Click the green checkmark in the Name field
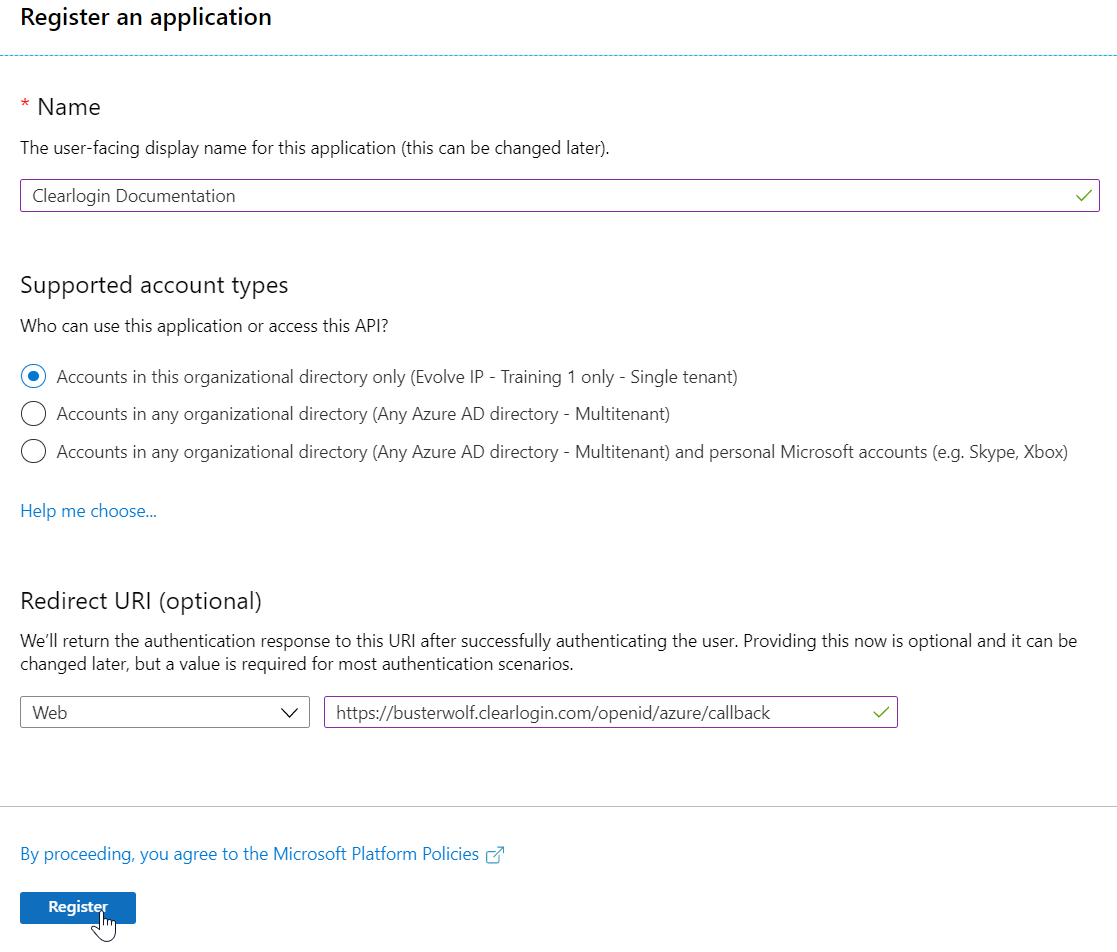The image size is (1117, 952). coord(1083,196)
